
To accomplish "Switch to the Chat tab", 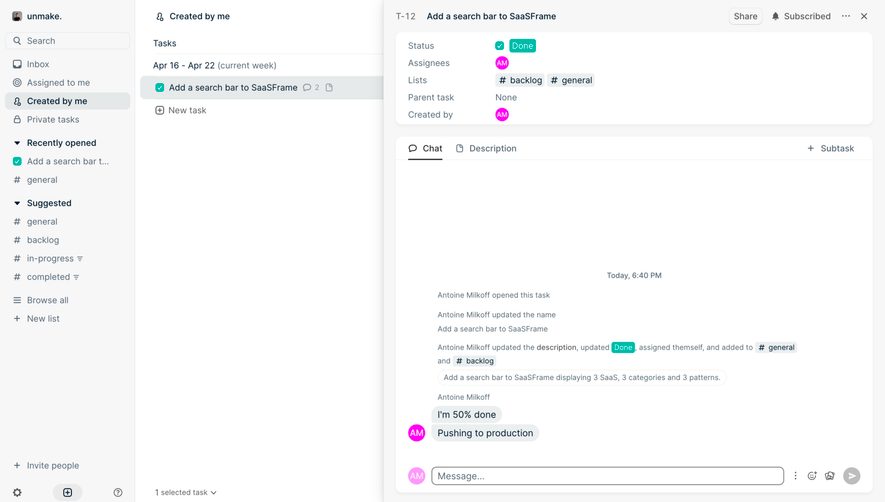I will pos(425,149).
